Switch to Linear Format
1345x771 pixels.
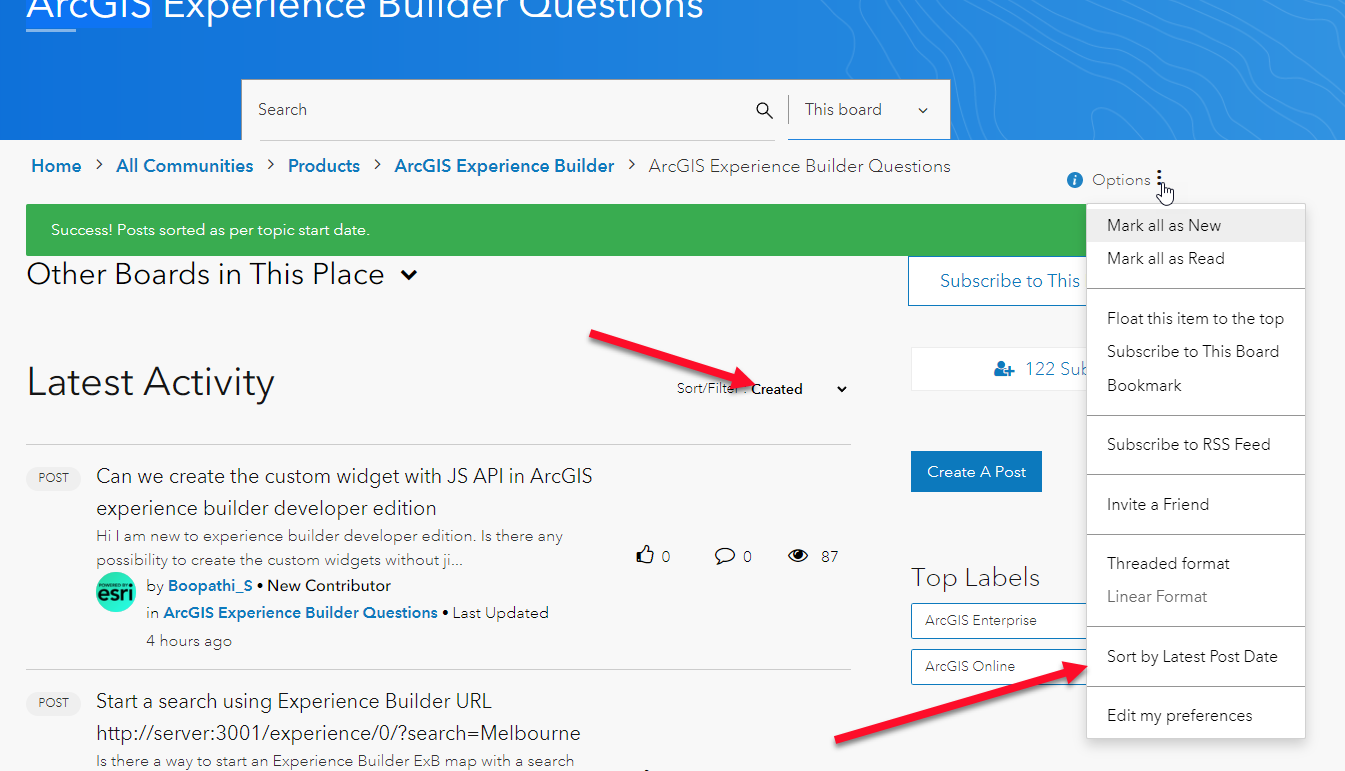pos(1159,596)
